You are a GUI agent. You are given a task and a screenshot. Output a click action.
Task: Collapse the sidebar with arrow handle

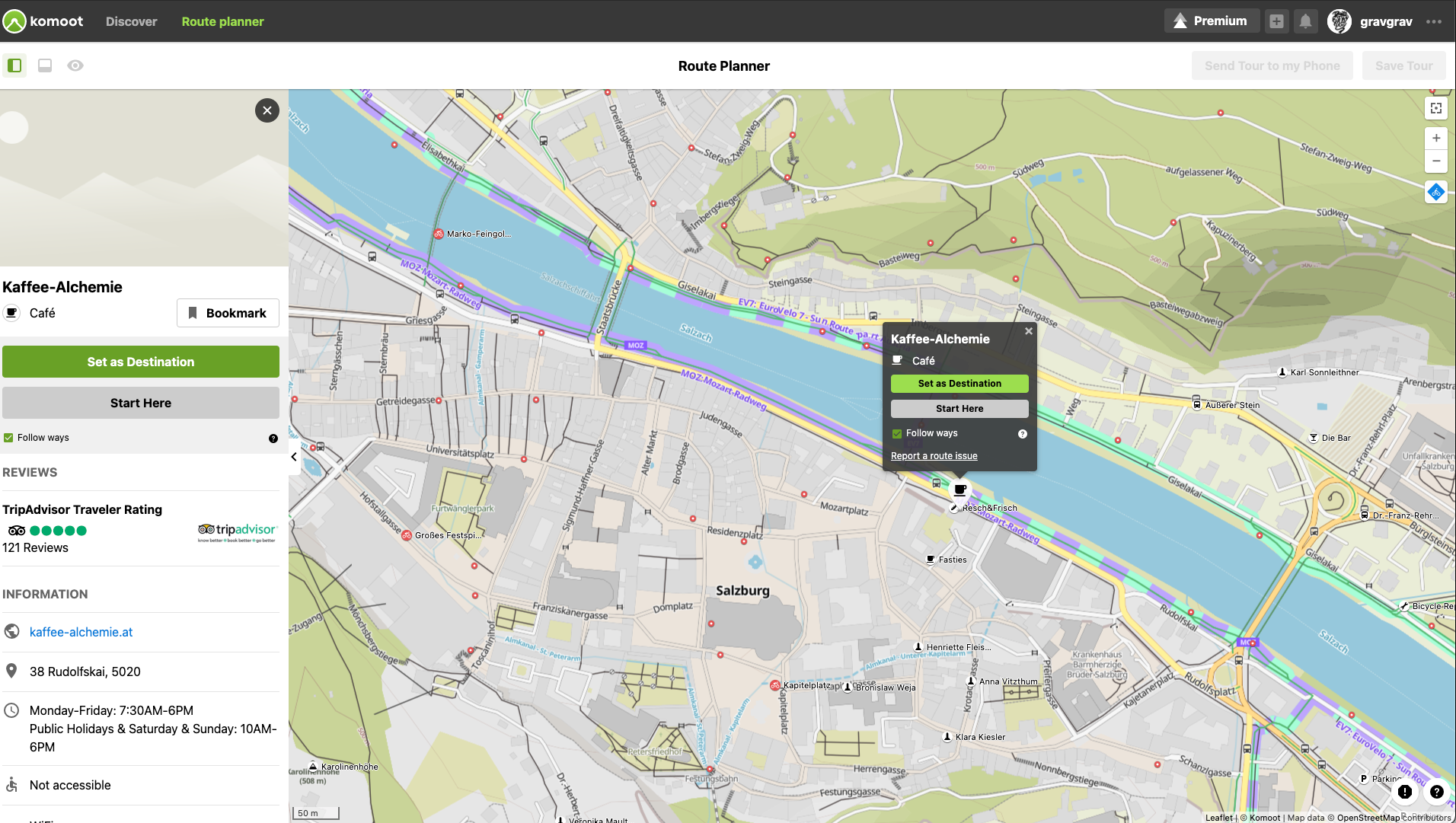pos(294,457)
